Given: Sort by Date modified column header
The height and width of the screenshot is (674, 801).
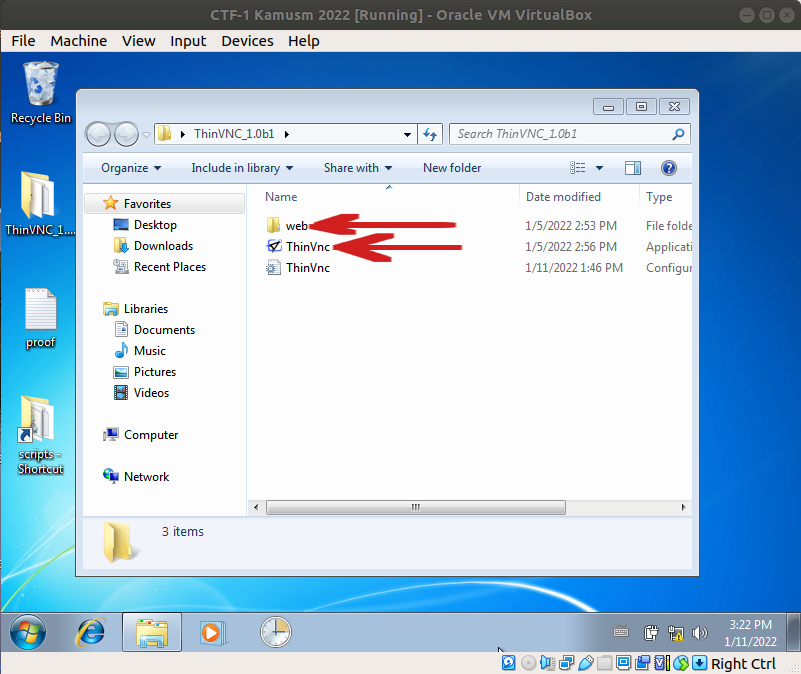Looking at the screenshot, I should point(563,197).
